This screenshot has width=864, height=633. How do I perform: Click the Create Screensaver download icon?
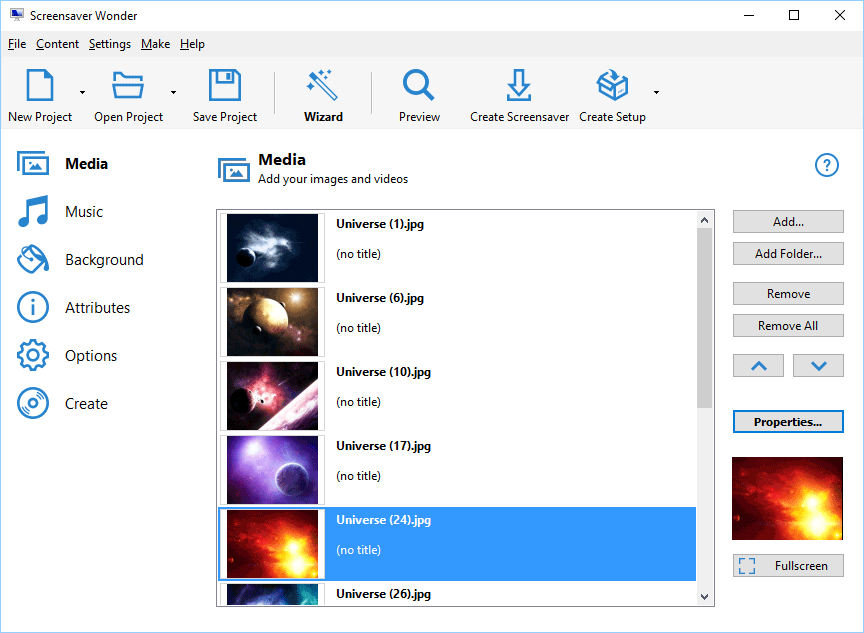tap(519, 86)
